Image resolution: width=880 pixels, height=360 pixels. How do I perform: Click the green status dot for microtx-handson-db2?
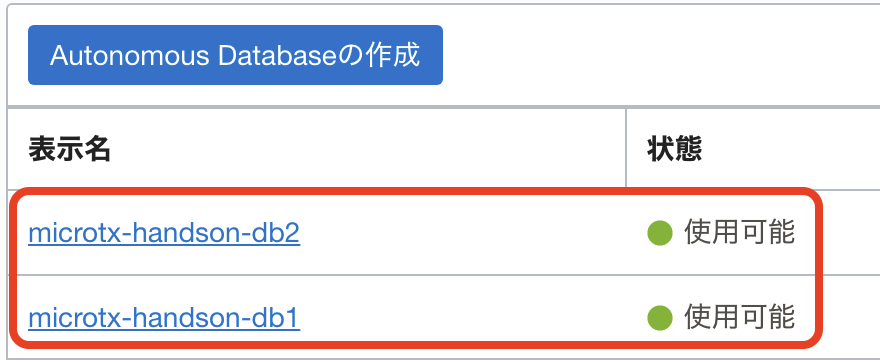pyautogui.click(x=659, y=233)
